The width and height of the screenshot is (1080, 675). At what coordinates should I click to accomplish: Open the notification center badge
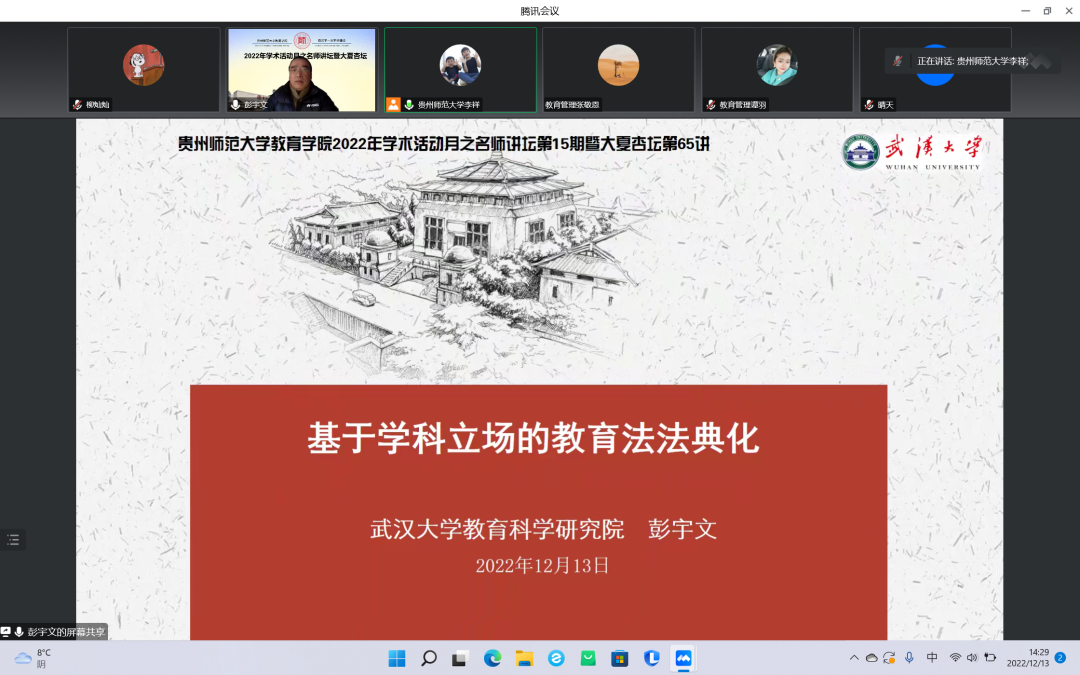tap(1060, 658)
